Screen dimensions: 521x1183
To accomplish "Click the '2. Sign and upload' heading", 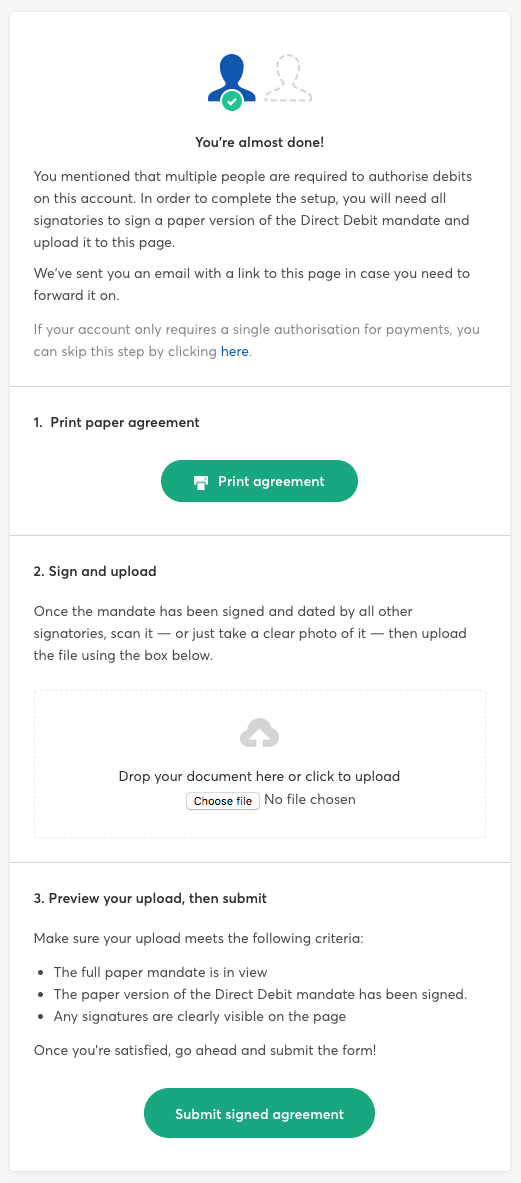I will (x=95, y=571).
